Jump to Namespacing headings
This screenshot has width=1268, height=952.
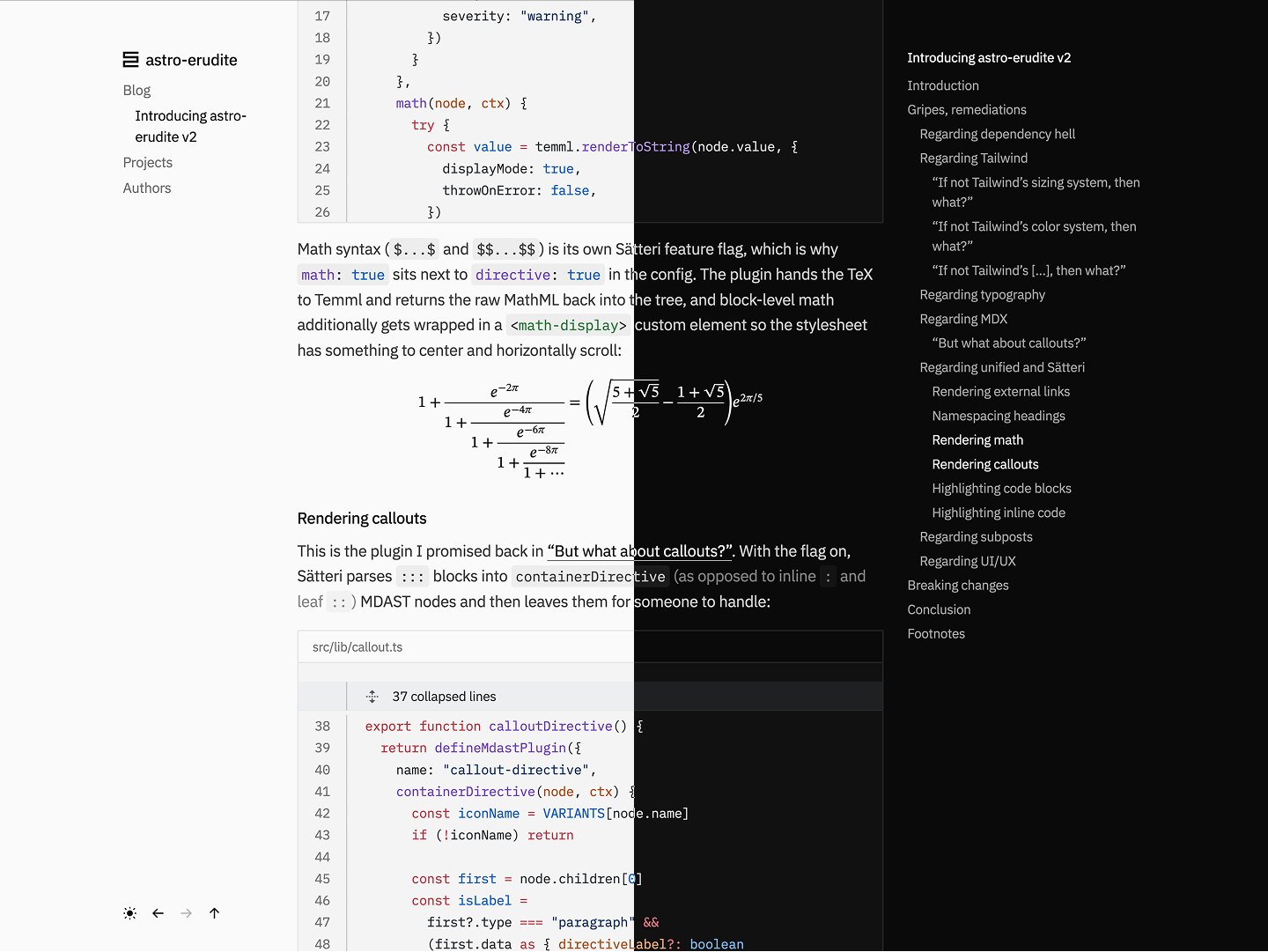(999, 416)
